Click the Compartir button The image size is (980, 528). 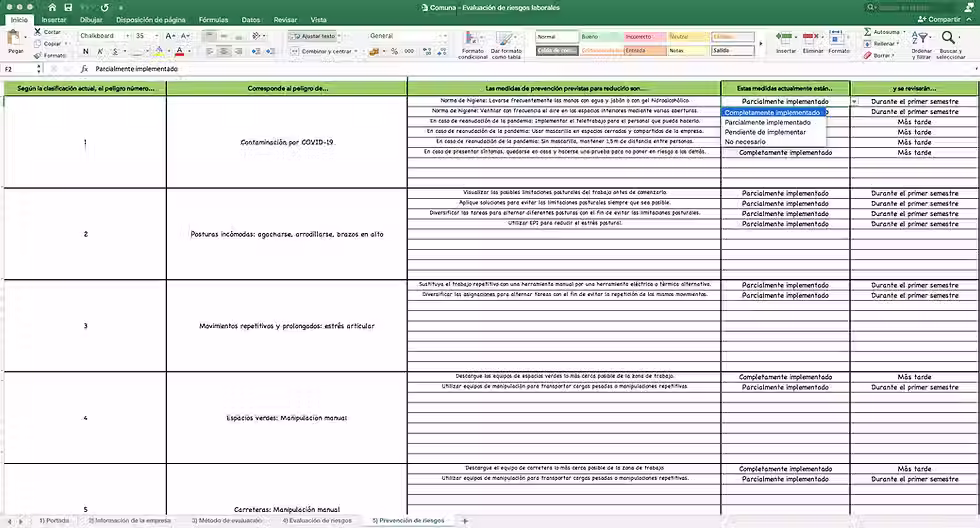[939, 19]
